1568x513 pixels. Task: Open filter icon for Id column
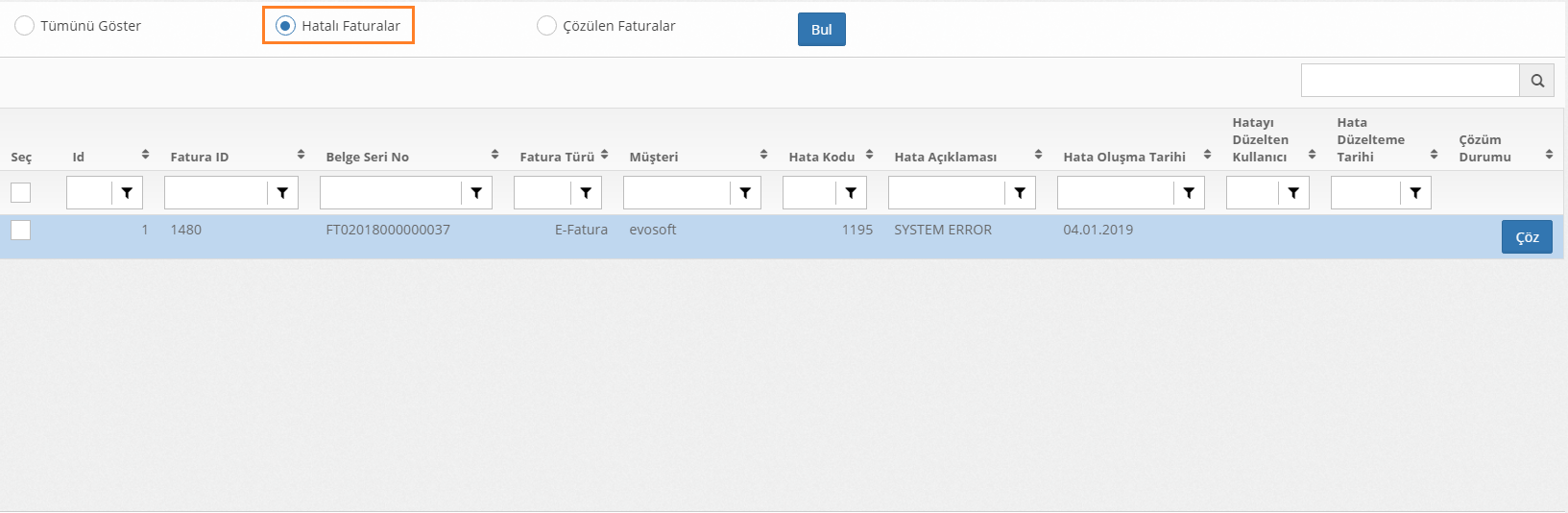pyautogui.click(x=127, y=193)
